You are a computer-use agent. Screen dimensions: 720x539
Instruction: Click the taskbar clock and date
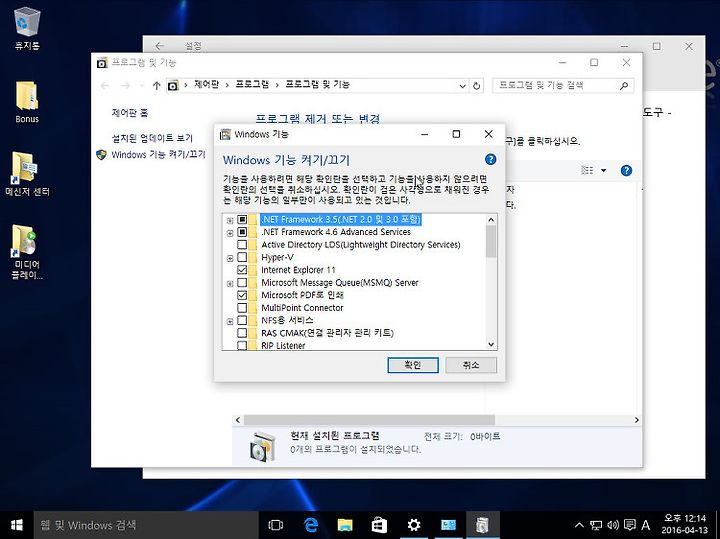tap(685, 524)
